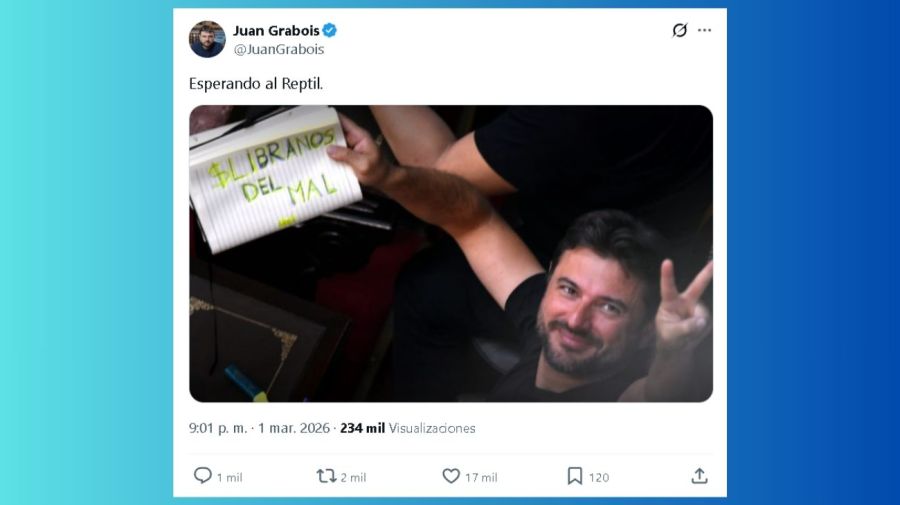Open the @JuanGrabois handle link
The width and height of the screenshot is (900, 505).
click(x=279, y=49)
